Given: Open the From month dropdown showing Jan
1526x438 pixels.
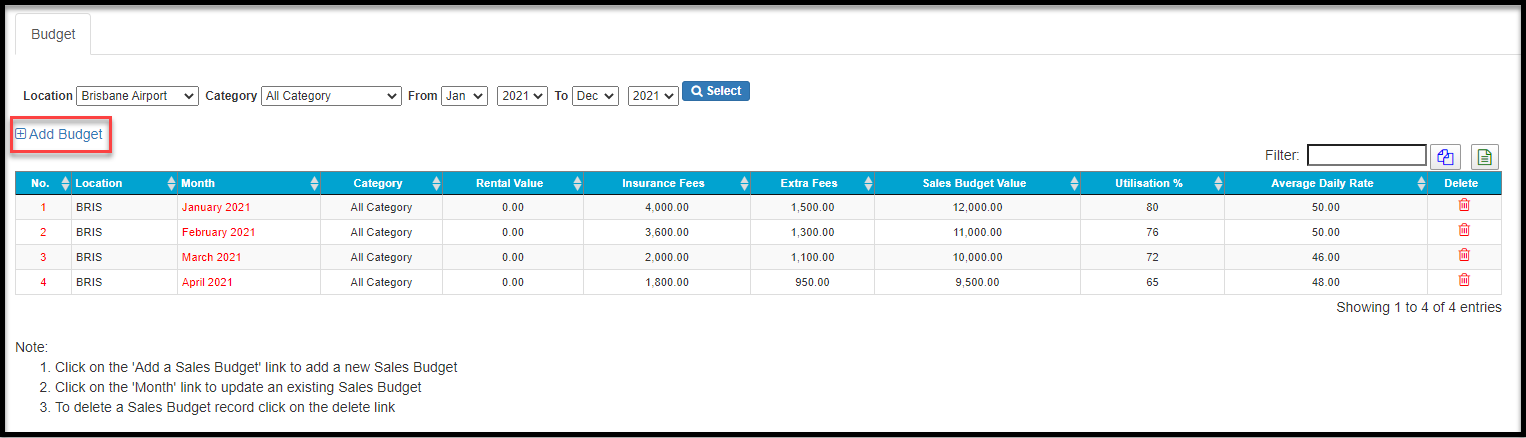Looking at the screenshot, I should coord(464,96).
